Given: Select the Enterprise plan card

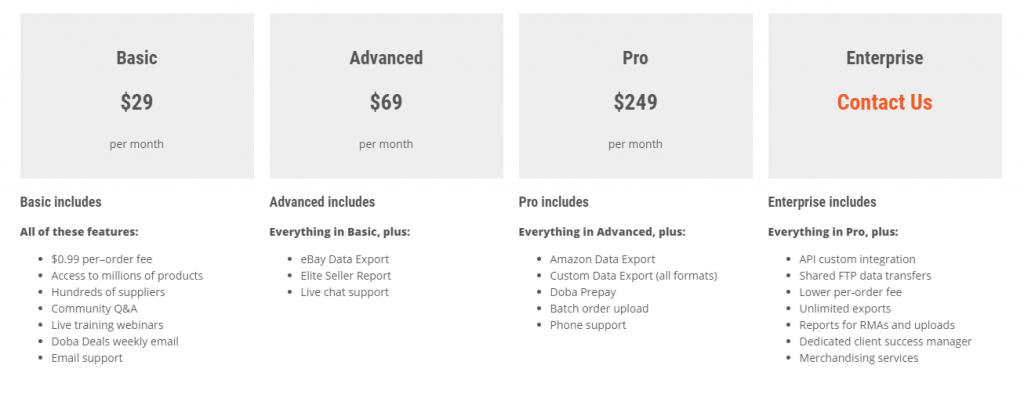Looking at the screenshot, I should (885, 96).
